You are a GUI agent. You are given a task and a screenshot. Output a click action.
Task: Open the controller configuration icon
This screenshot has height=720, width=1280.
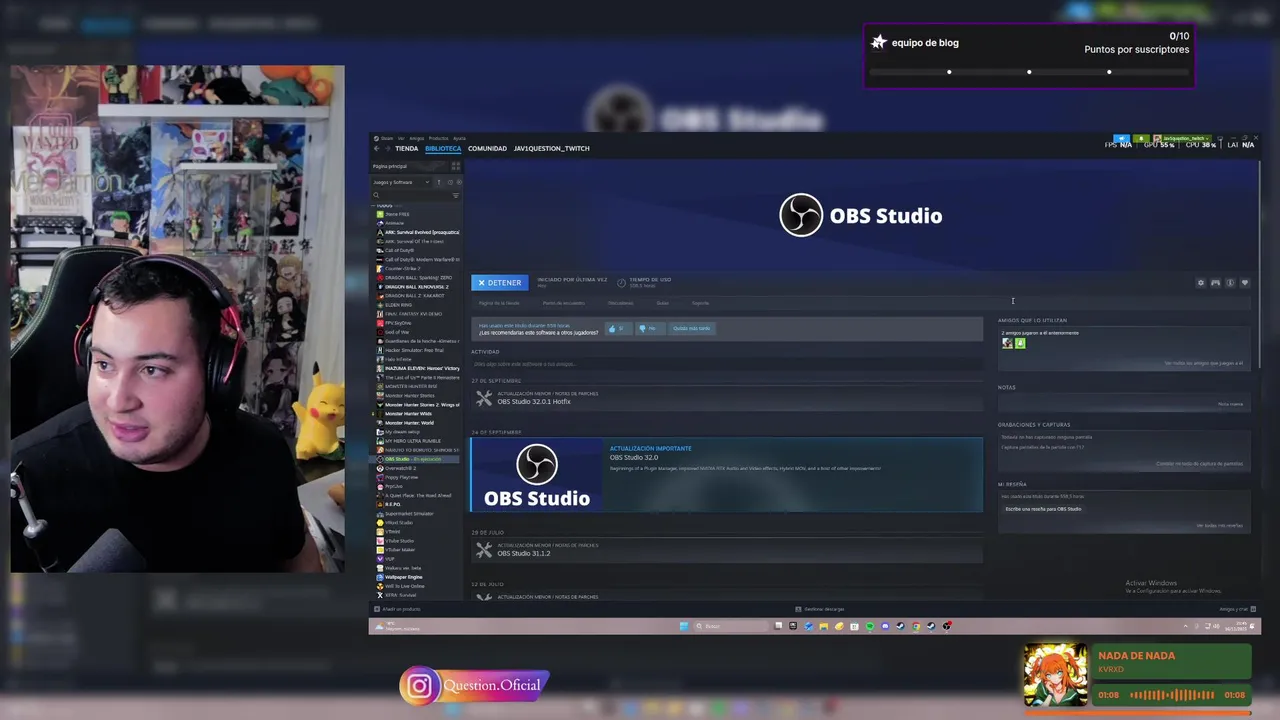tap(1215, 283)
